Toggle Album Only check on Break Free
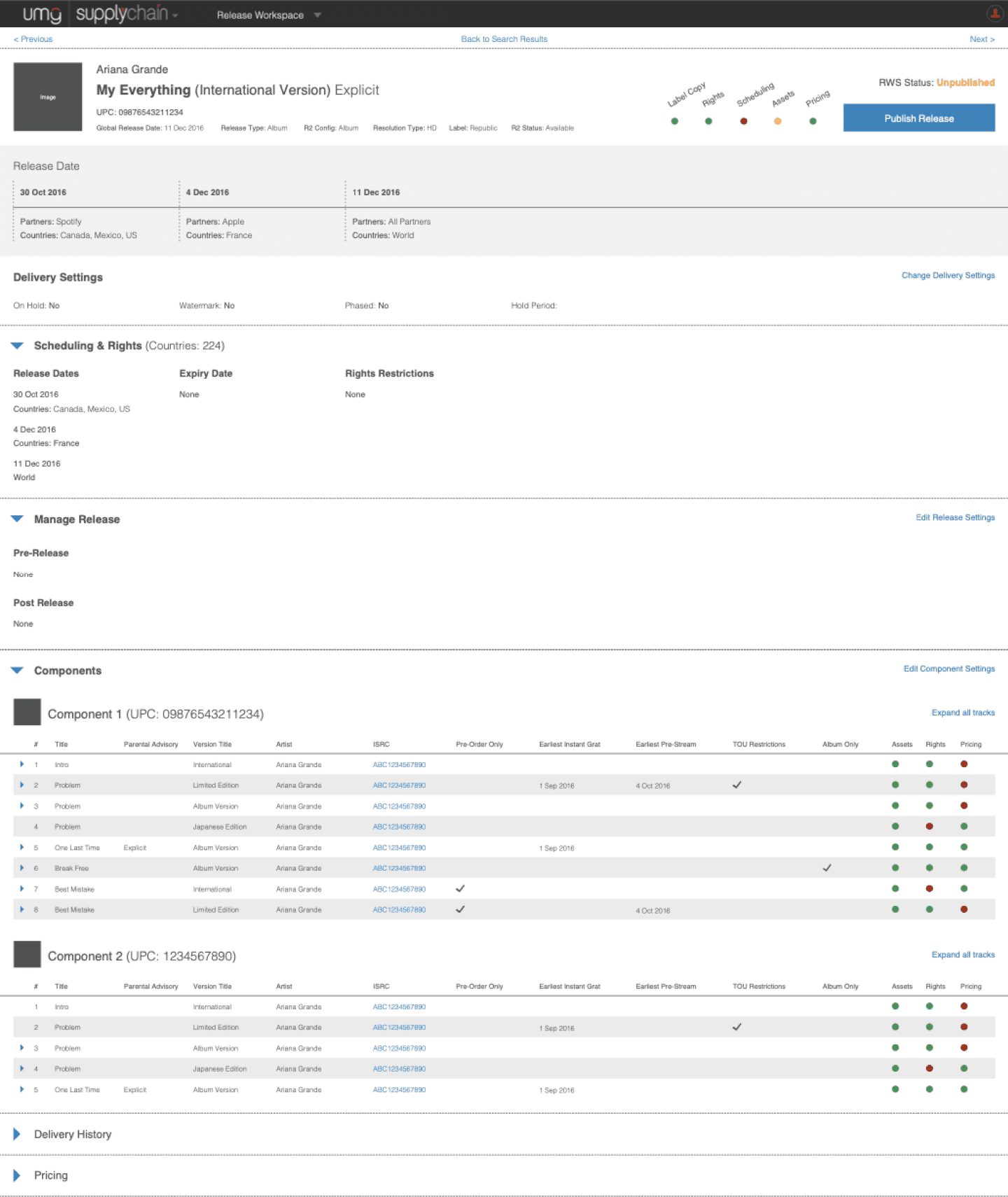This screenshot has width=1008, height=1197. point(827,867)
